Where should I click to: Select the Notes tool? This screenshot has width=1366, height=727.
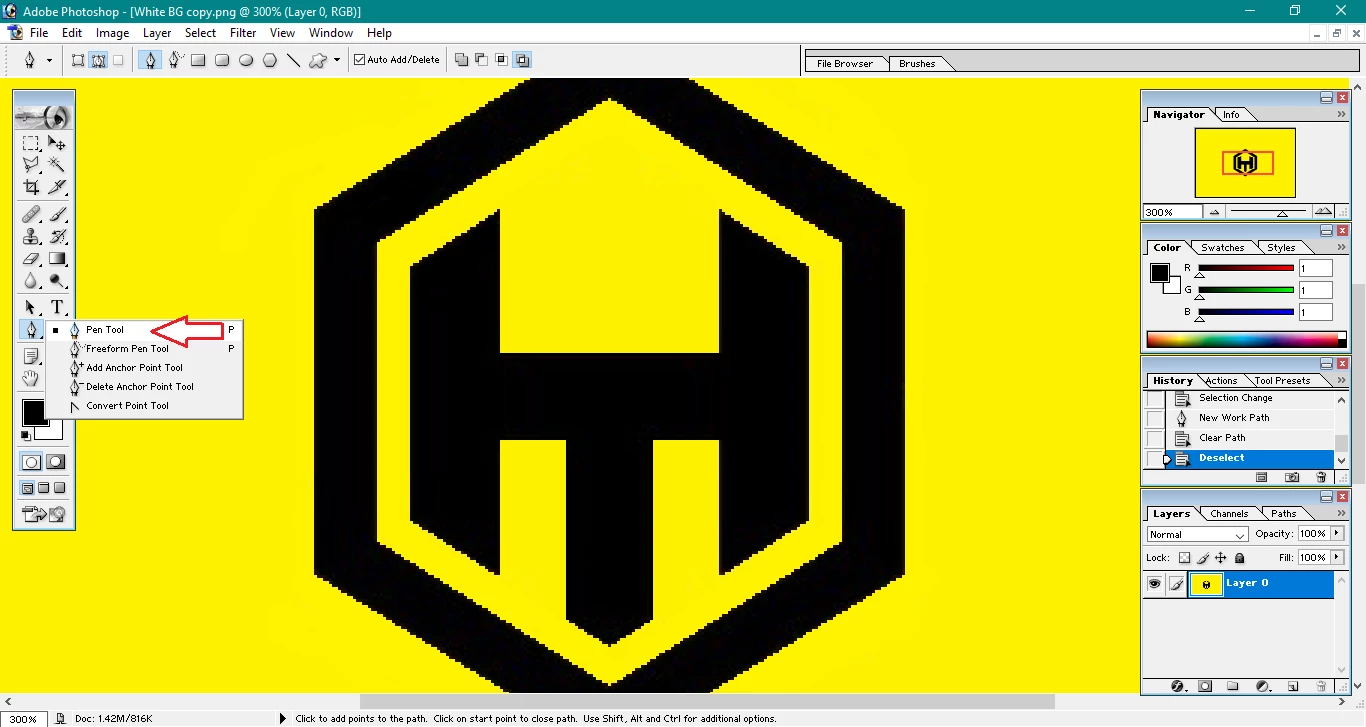31,356
